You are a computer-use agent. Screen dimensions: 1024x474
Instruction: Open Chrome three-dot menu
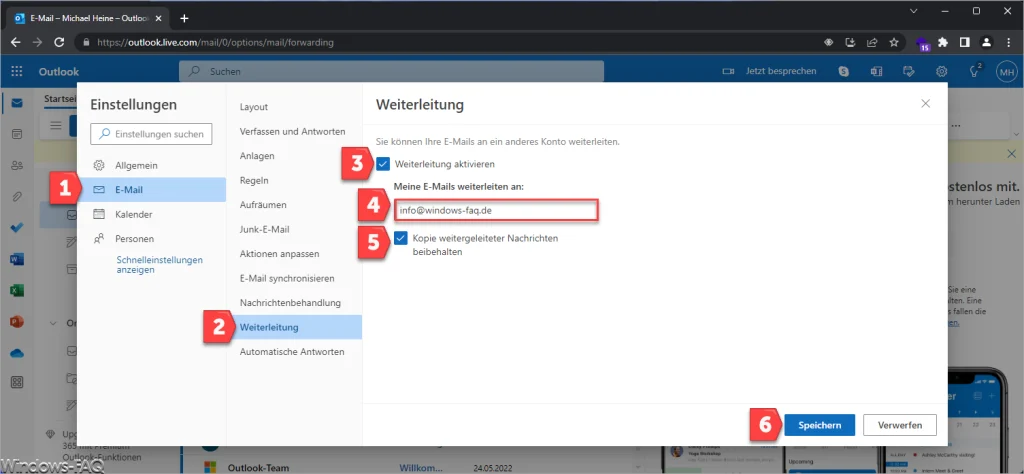pyautogui.click(x=1008, y=42)
